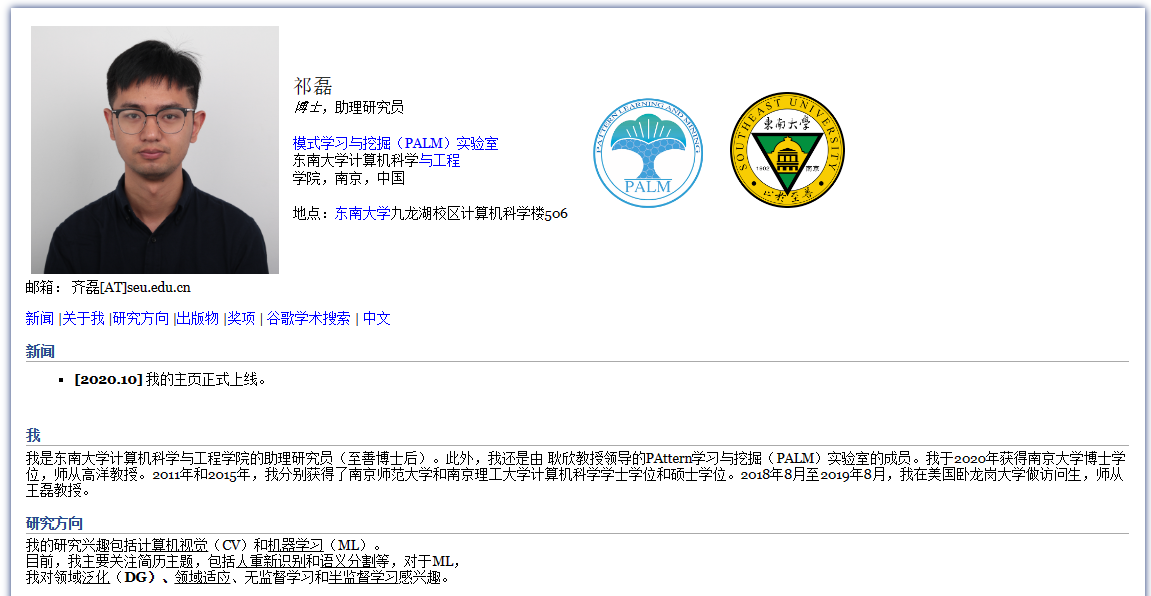Open the 模式学习与挖掘（PALM）实验室 link
The image size is (1151, 596).
pyautogui.click(x=396, y=143)
